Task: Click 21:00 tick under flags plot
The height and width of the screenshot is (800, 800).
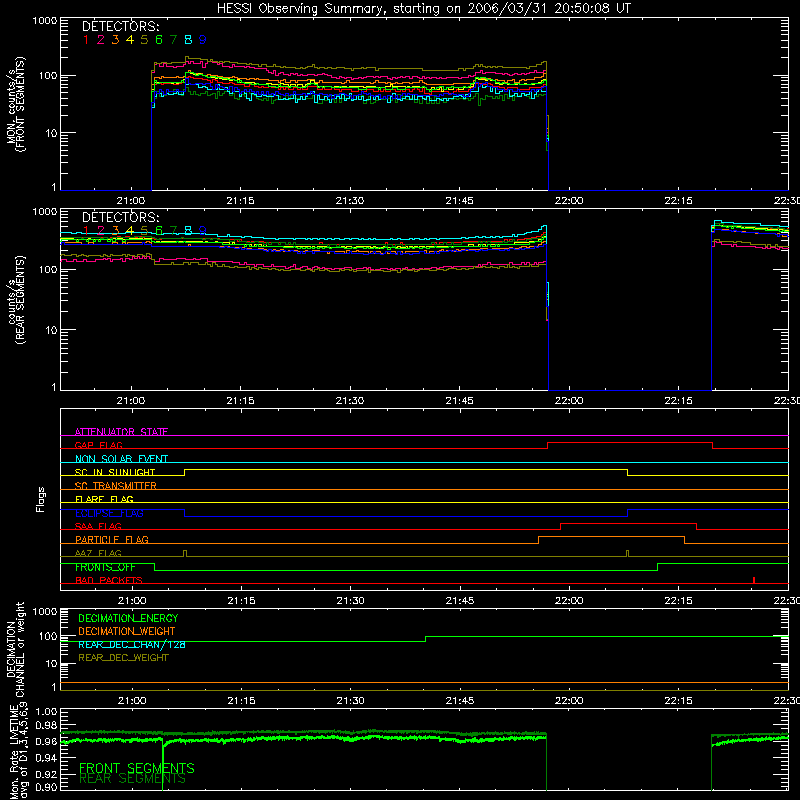Action: [132, 601]
